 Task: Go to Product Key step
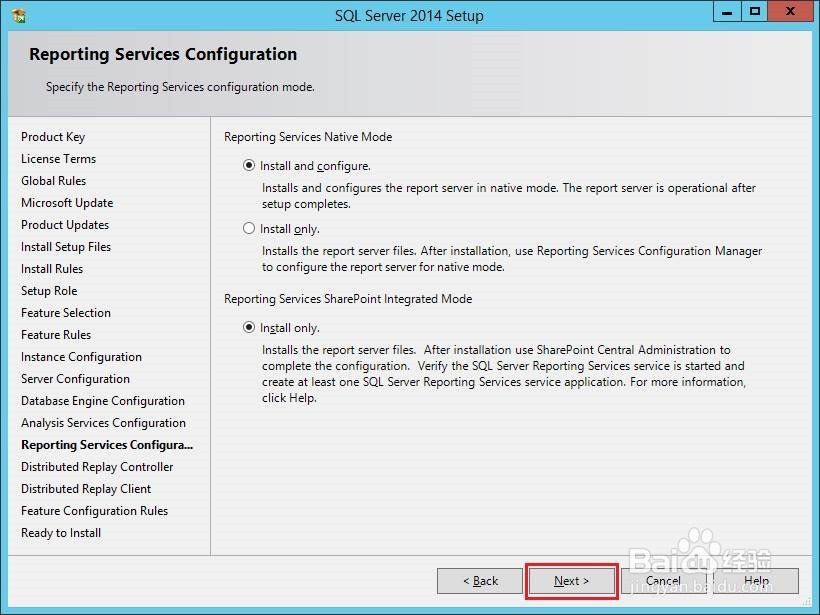click(x=53, y=137)
